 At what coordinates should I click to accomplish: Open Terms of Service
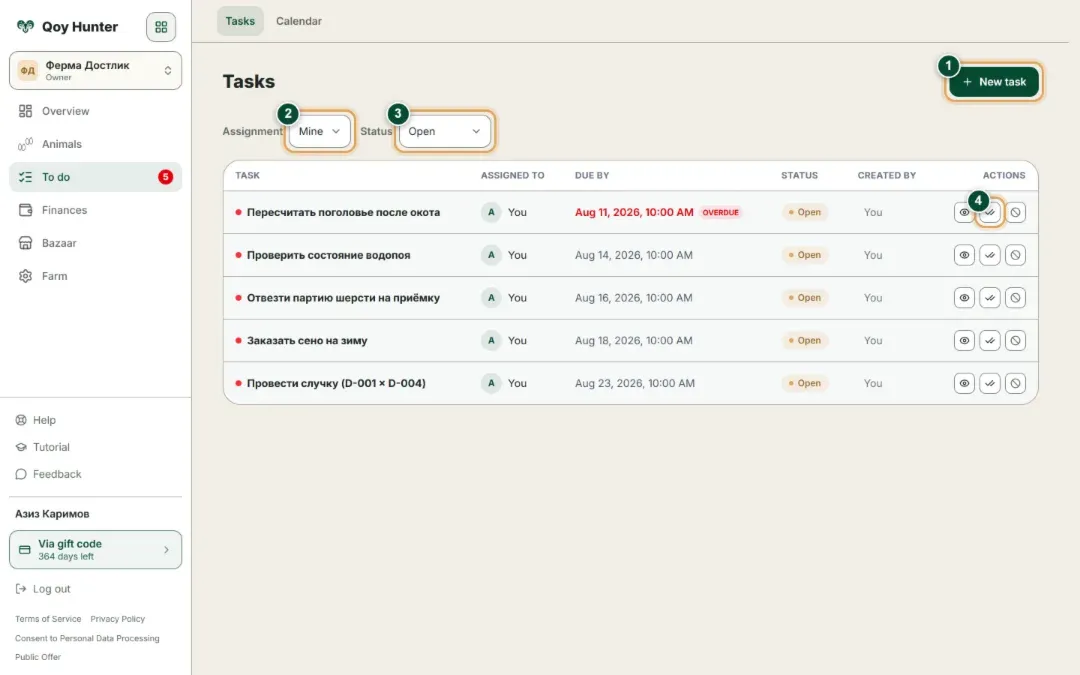click(x=48, y=619)
